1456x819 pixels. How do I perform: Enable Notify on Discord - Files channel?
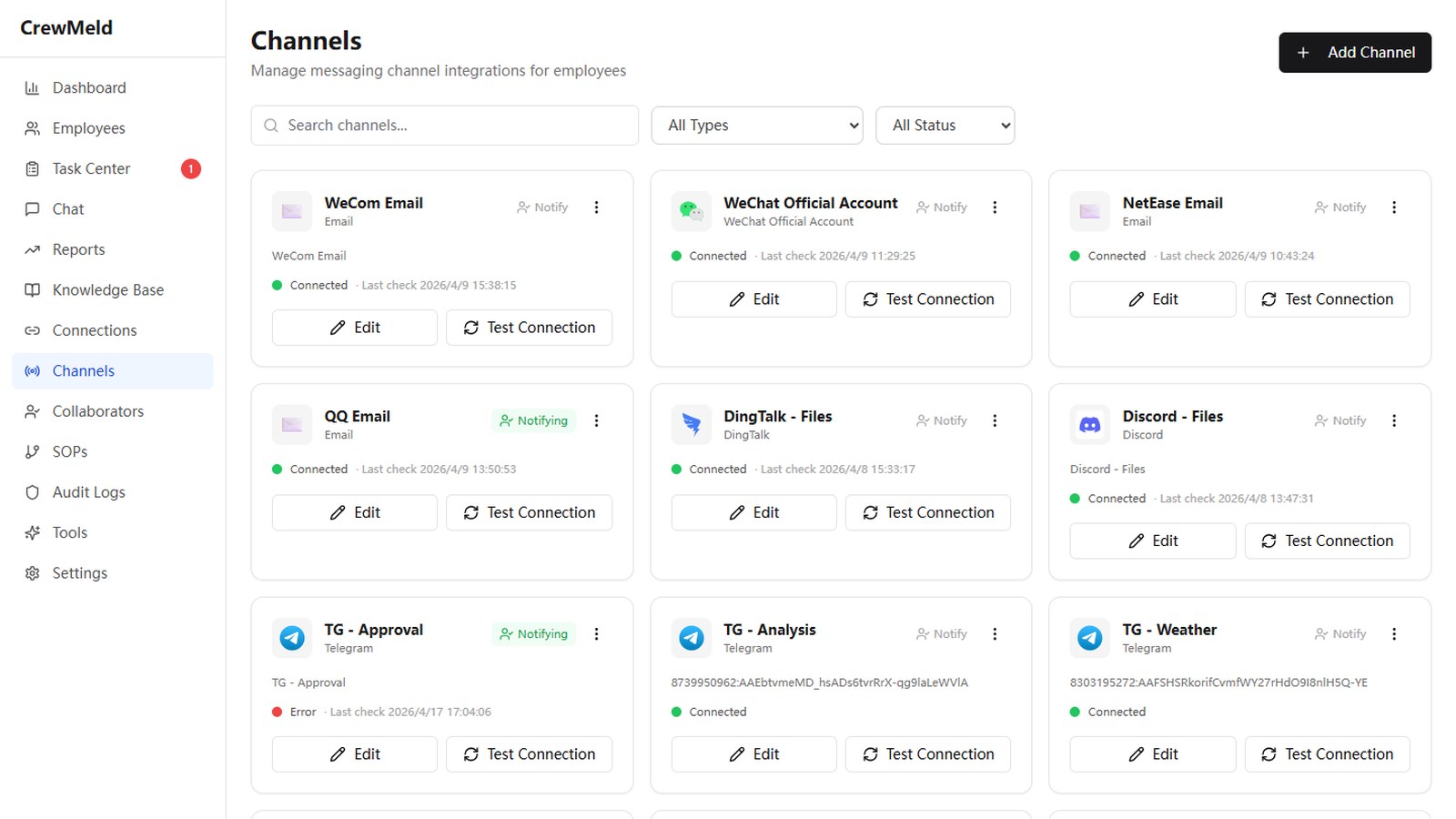click(x=1340, y=420)
